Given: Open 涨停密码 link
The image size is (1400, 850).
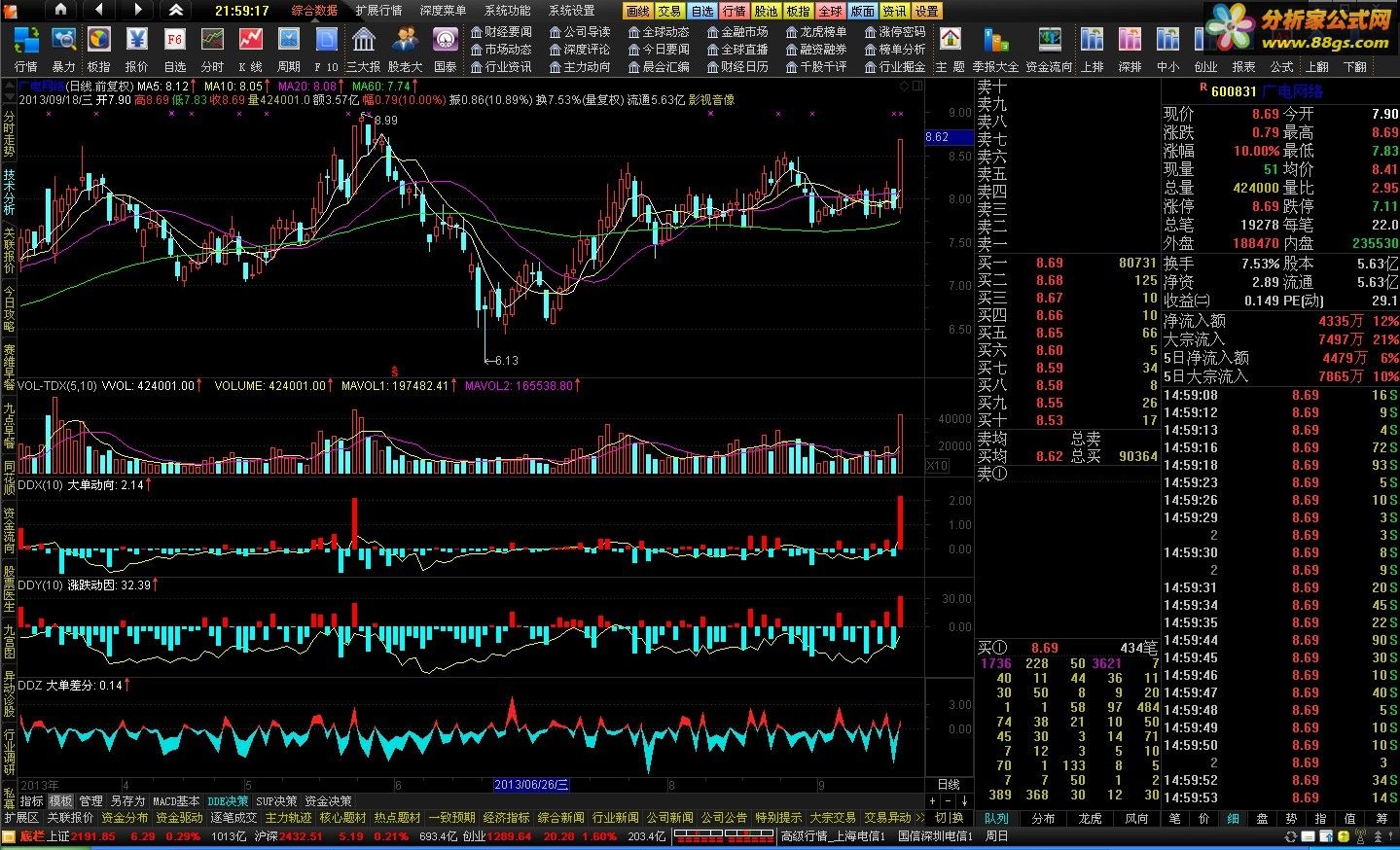Looking at the screenshot, I should [895, 32].
